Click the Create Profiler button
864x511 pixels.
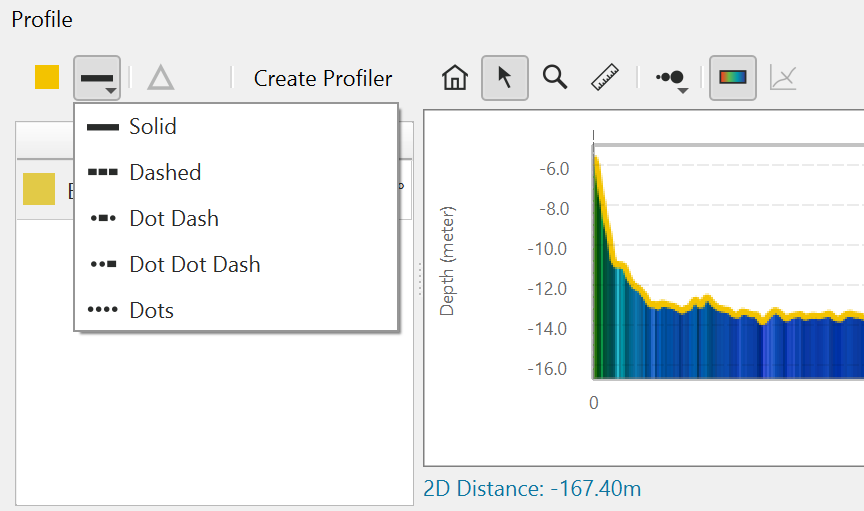point(323,78)
